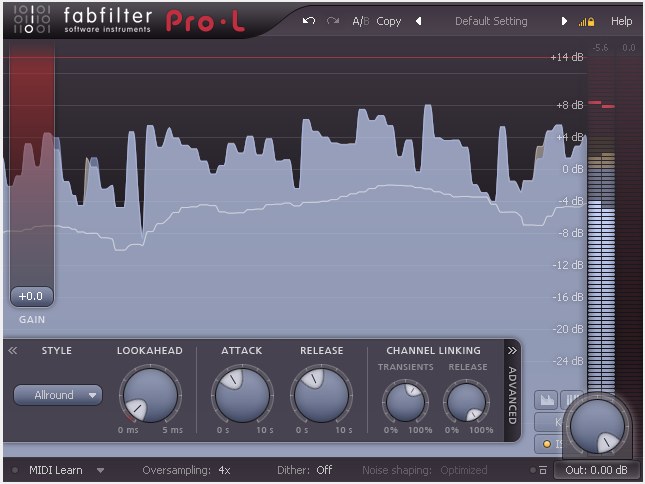Click the output panel toggle icon
Image resolution: width=645 pixels, height=484 pixels.
coord(543,470)
